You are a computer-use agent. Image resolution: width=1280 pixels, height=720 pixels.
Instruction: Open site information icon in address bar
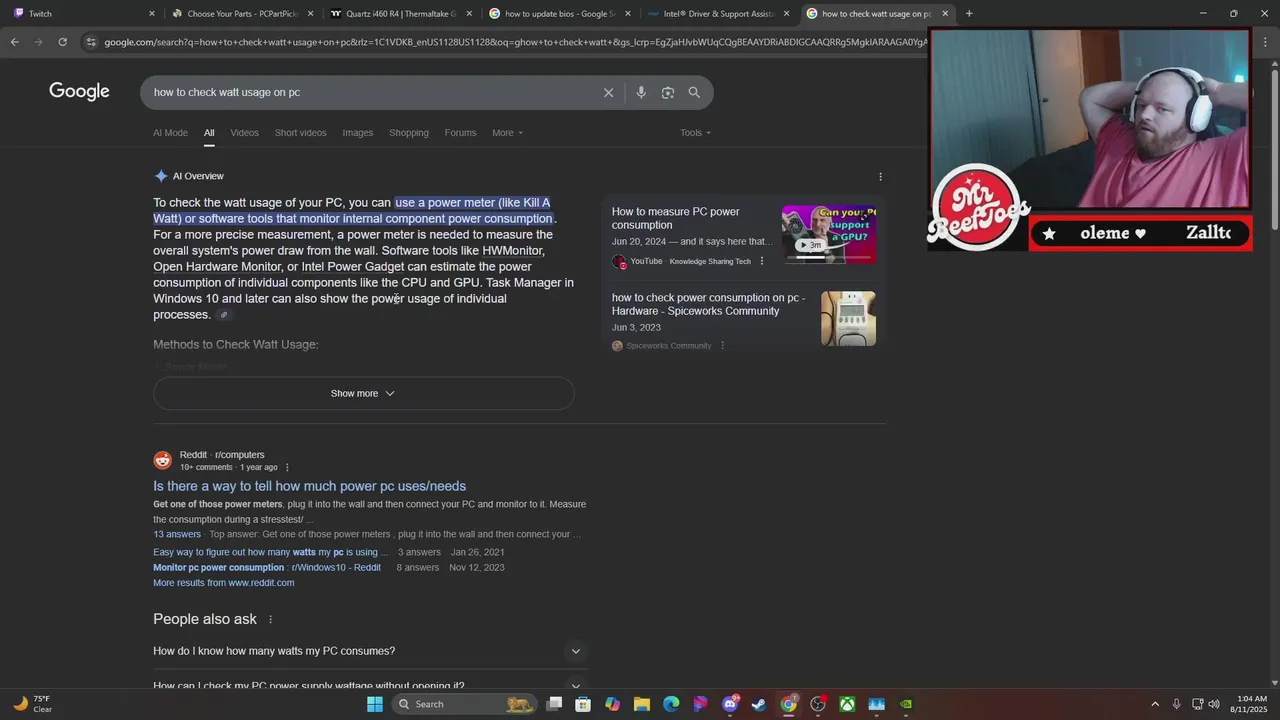pyautogui.click(x=91, y=42)
